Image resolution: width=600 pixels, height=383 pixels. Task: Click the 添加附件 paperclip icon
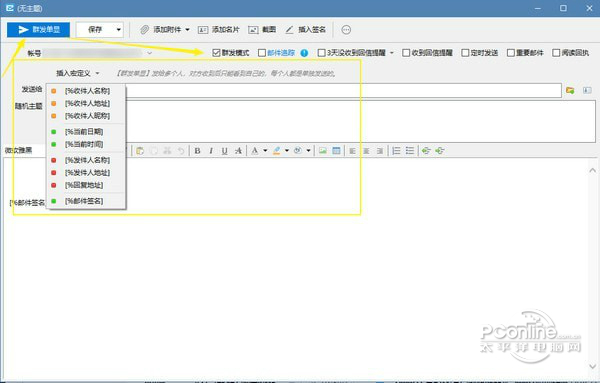144,30
